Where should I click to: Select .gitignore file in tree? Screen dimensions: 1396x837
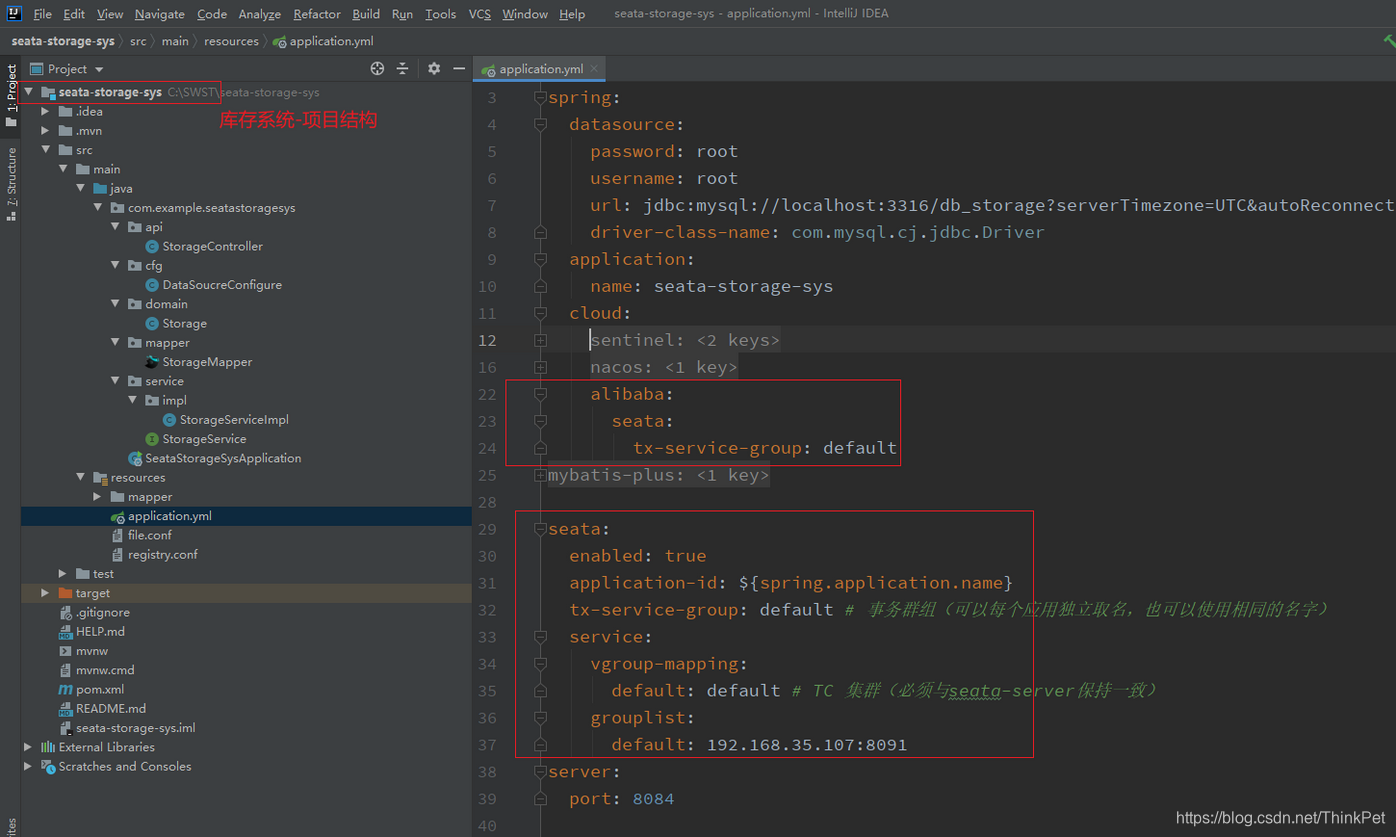point(102,612)
